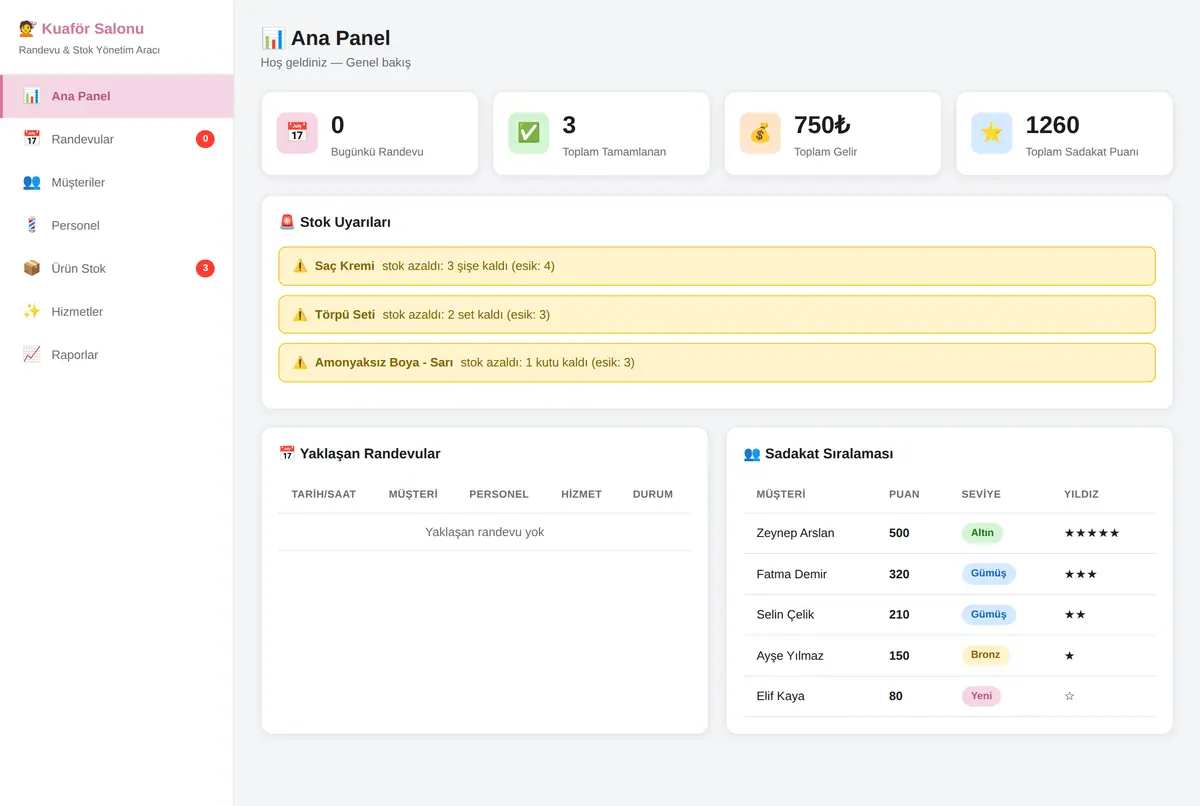1200x806 pixels.
Task: Go to the Randevular section
Action: [117, 139]
